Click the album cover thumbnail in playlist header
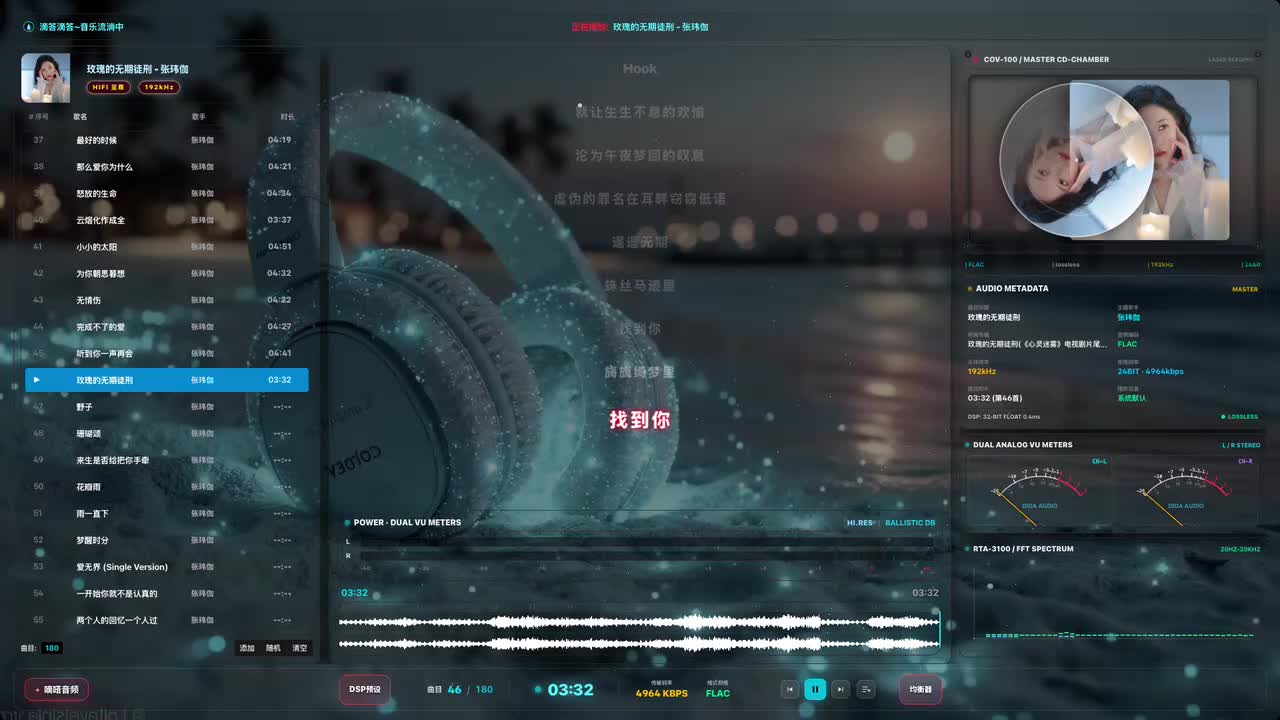 (x=46, y=78)
